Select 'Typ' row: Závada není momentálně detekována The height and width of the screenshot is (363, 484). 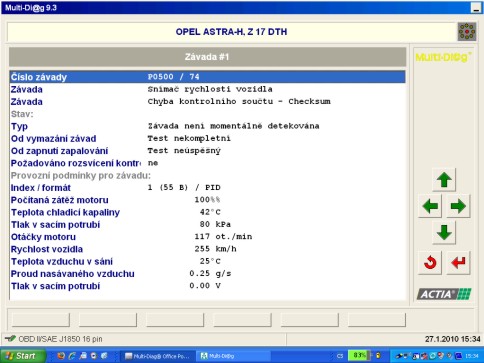coord(208,126)
